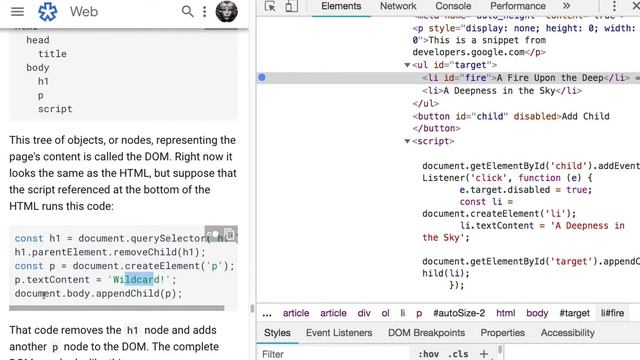
Task: Switch to the Elements tab
Action: [341, 6]
